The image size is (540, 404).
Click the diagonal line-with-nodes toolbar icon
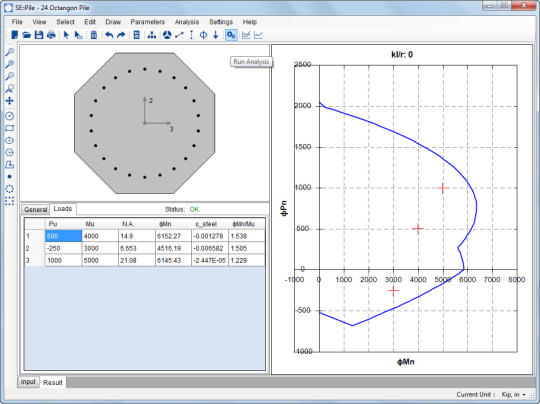[179, 35]
